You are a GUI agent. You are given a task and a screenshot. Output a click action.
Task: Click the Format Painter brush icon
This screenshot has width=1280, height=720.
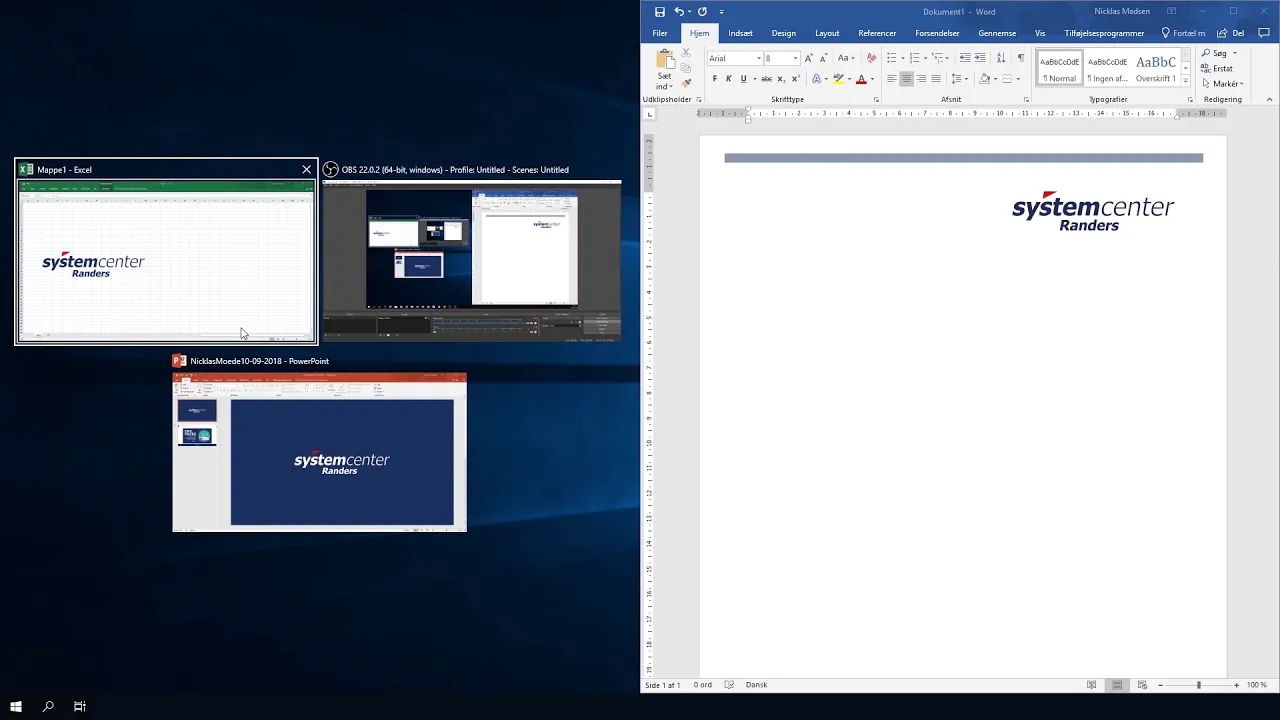[686, 83]
